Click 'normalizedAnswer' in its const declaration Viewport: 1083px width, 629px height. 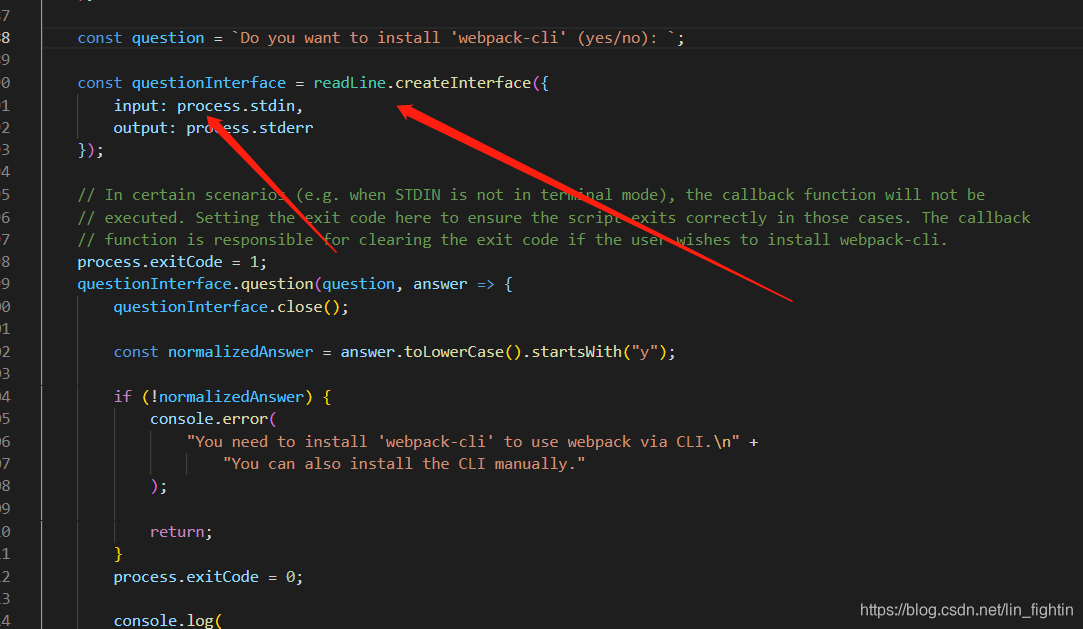pos(240,351)
